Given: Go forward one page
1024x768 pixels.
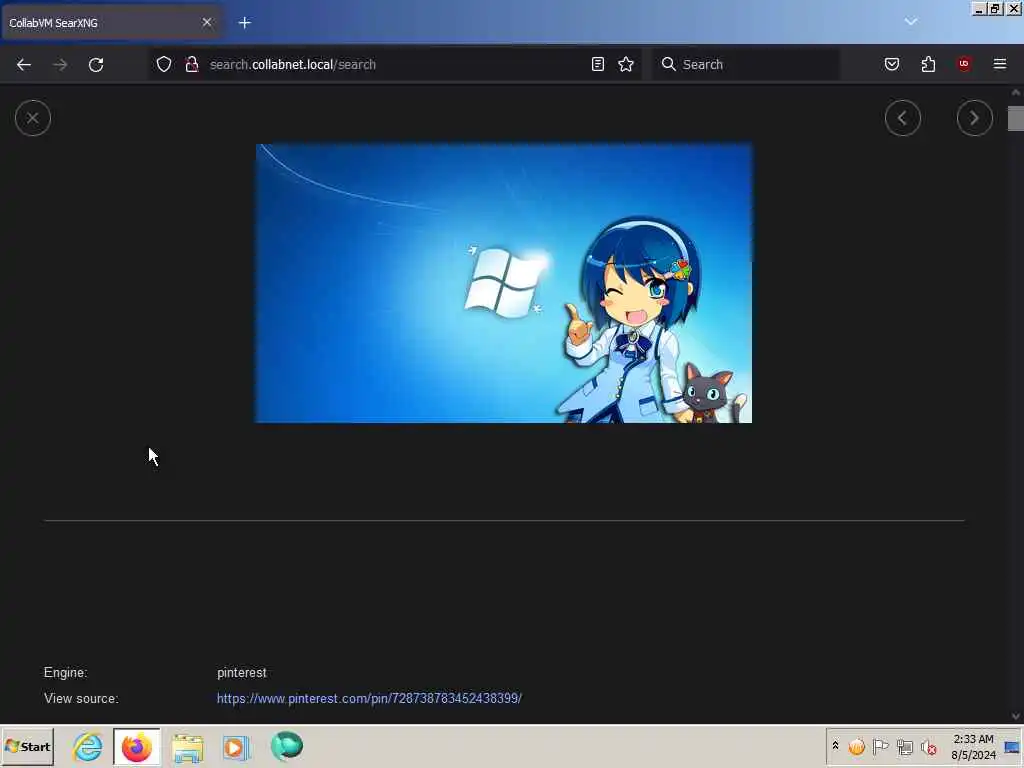Looking at the screenshot, I should [x=59, y=65].
